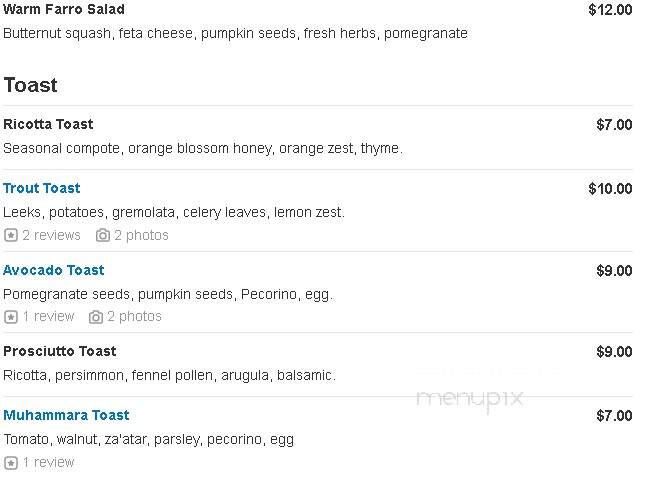Click the Muhammara Toast review star icon

pos(11,463)
